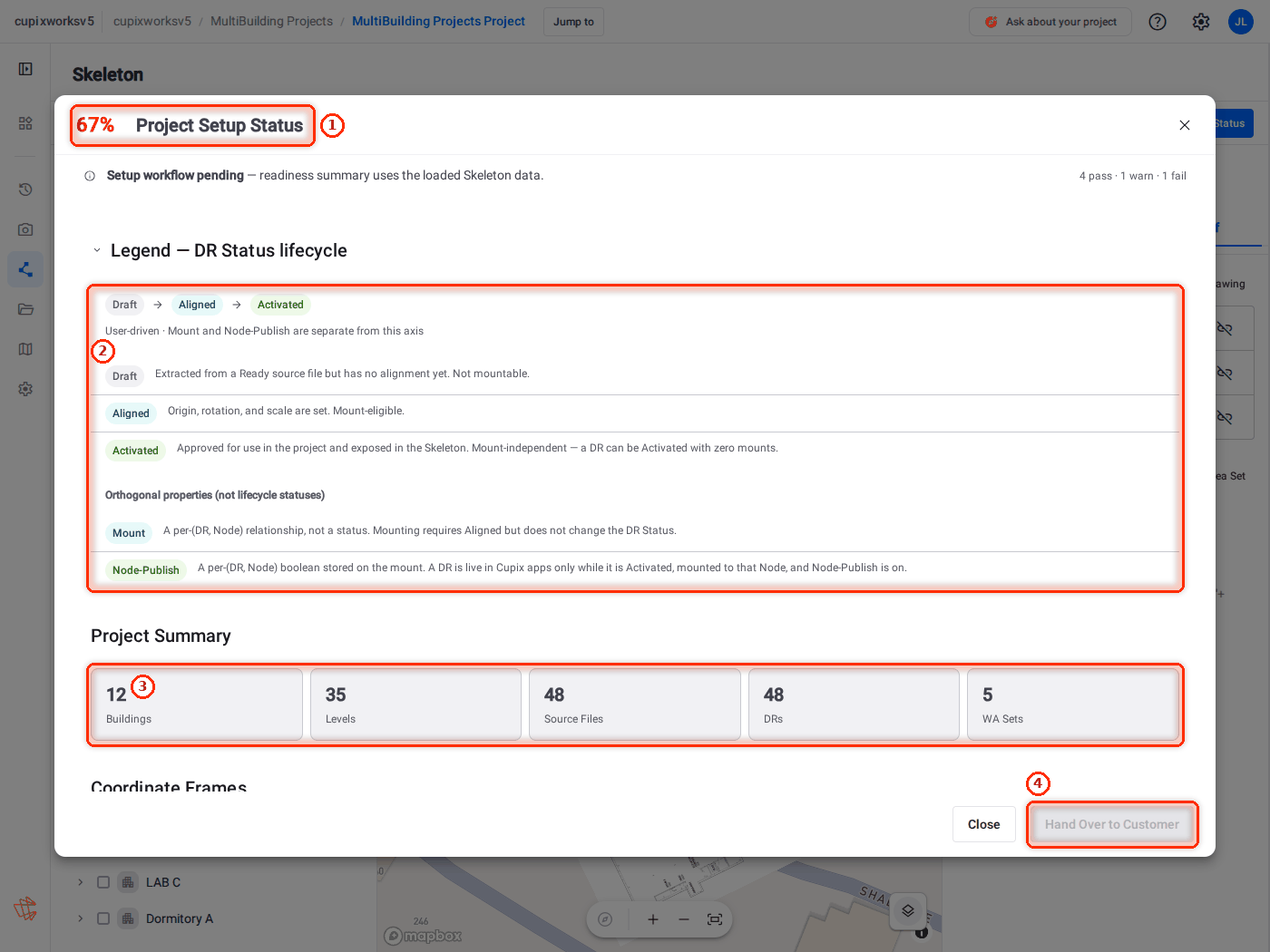Click the WA Sets summary card
Image resolution: width=1270 pixels, height=952 pixels.
pyautogui.click(x=1073, y=704)
